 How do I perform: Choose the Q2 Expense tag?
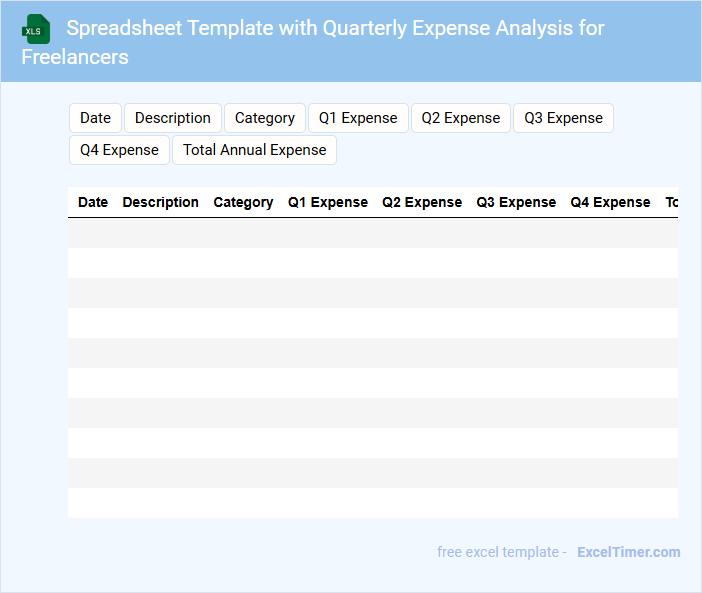(x=461, y=118)
